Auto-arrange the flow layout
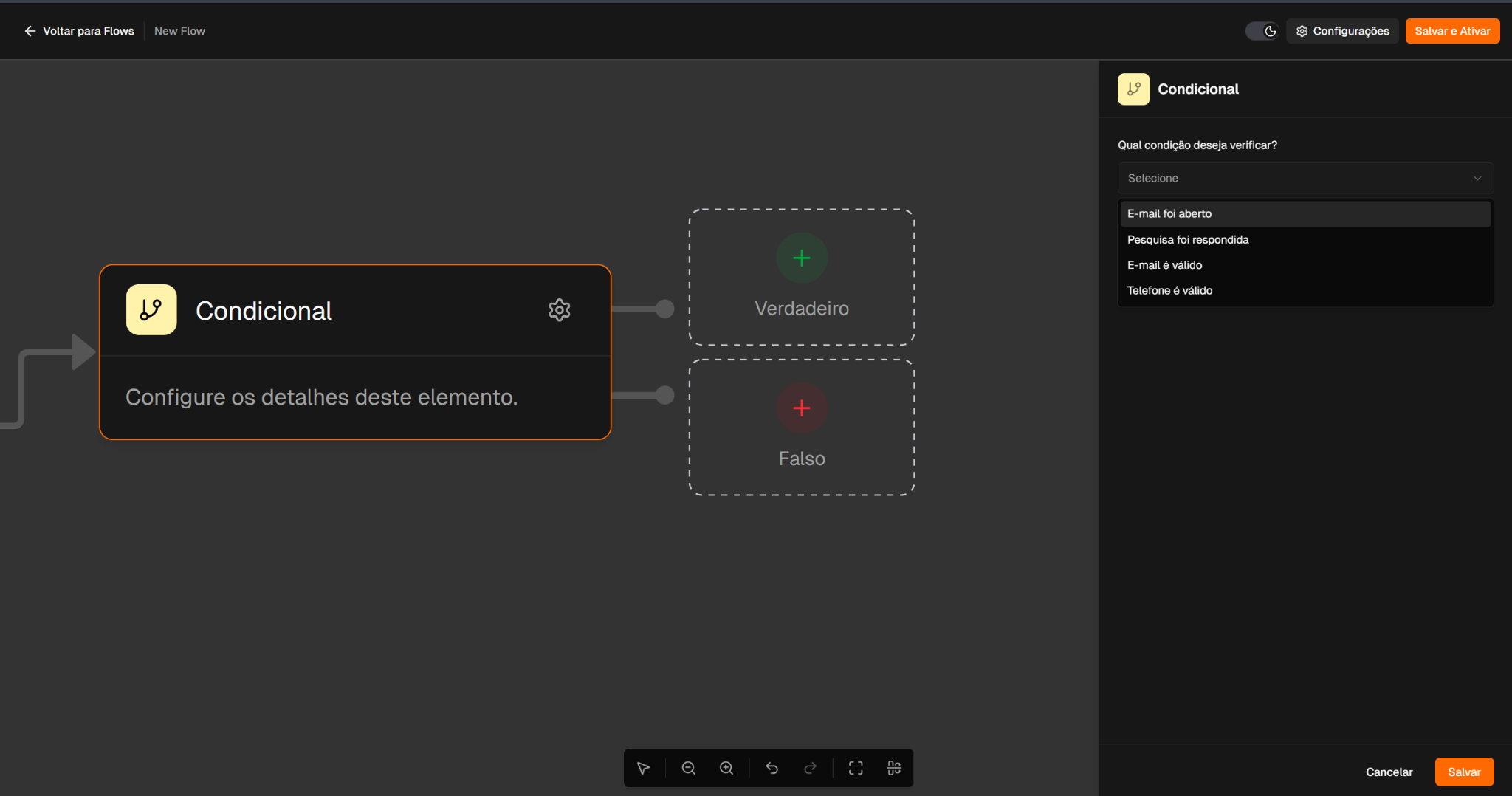 pyautogui.click(x=894, y=768)
